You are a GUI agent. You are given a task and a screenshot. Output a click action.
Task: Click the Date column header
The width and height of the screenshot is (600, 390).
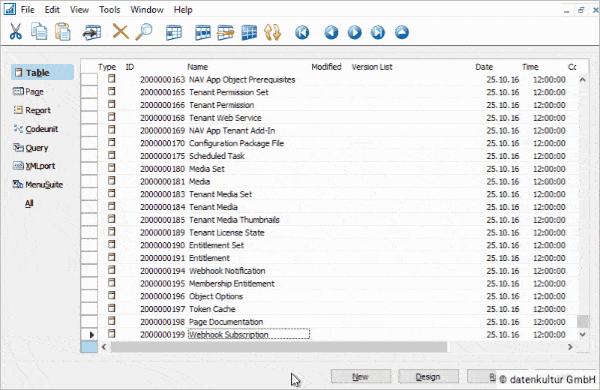pos(484,67)
